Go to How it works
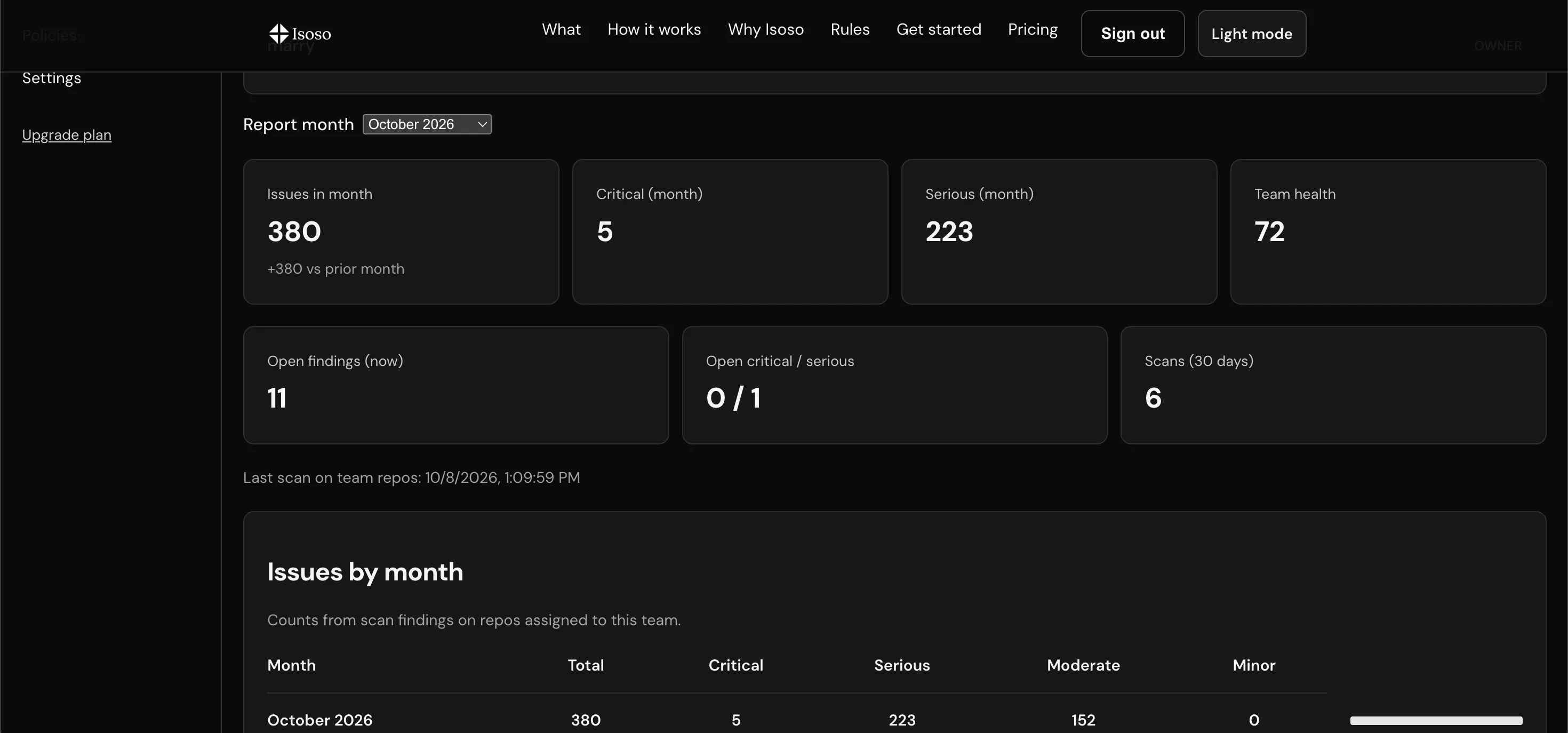 (654, 29)
